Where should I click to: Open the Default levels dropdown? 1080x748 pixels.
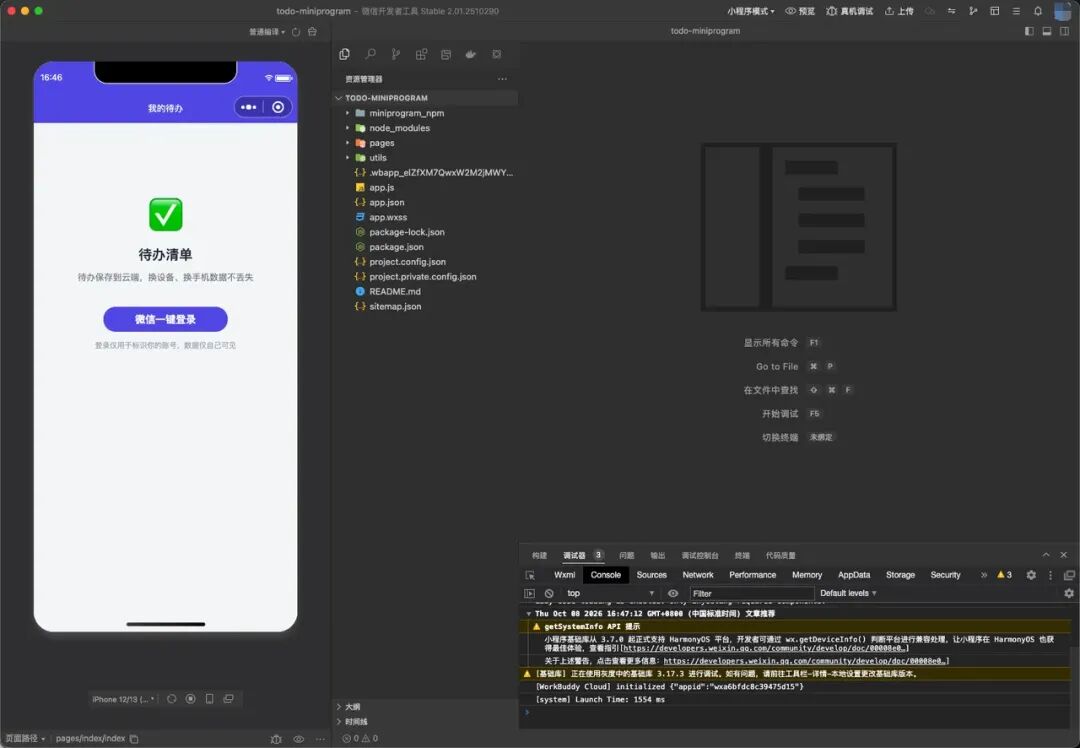click(848, 593)
